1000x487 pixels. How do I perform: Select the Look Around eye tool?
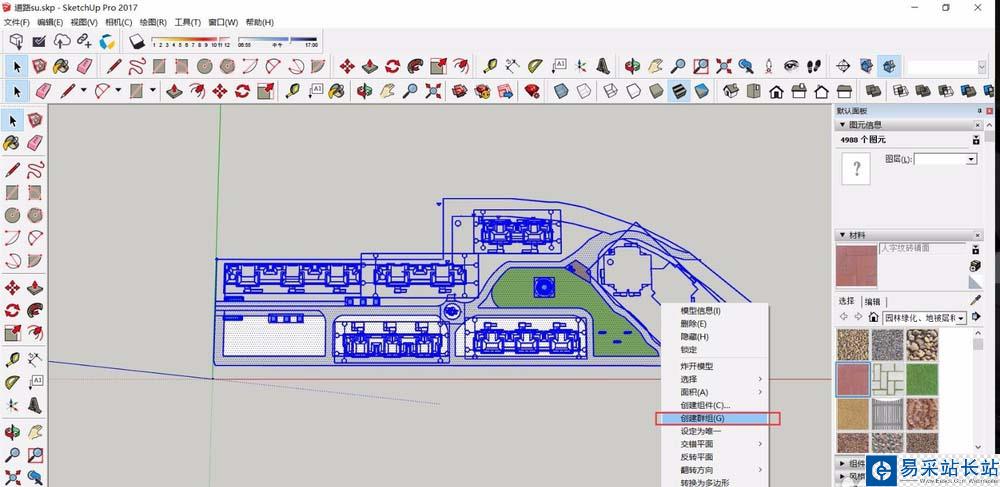(791, 66)
